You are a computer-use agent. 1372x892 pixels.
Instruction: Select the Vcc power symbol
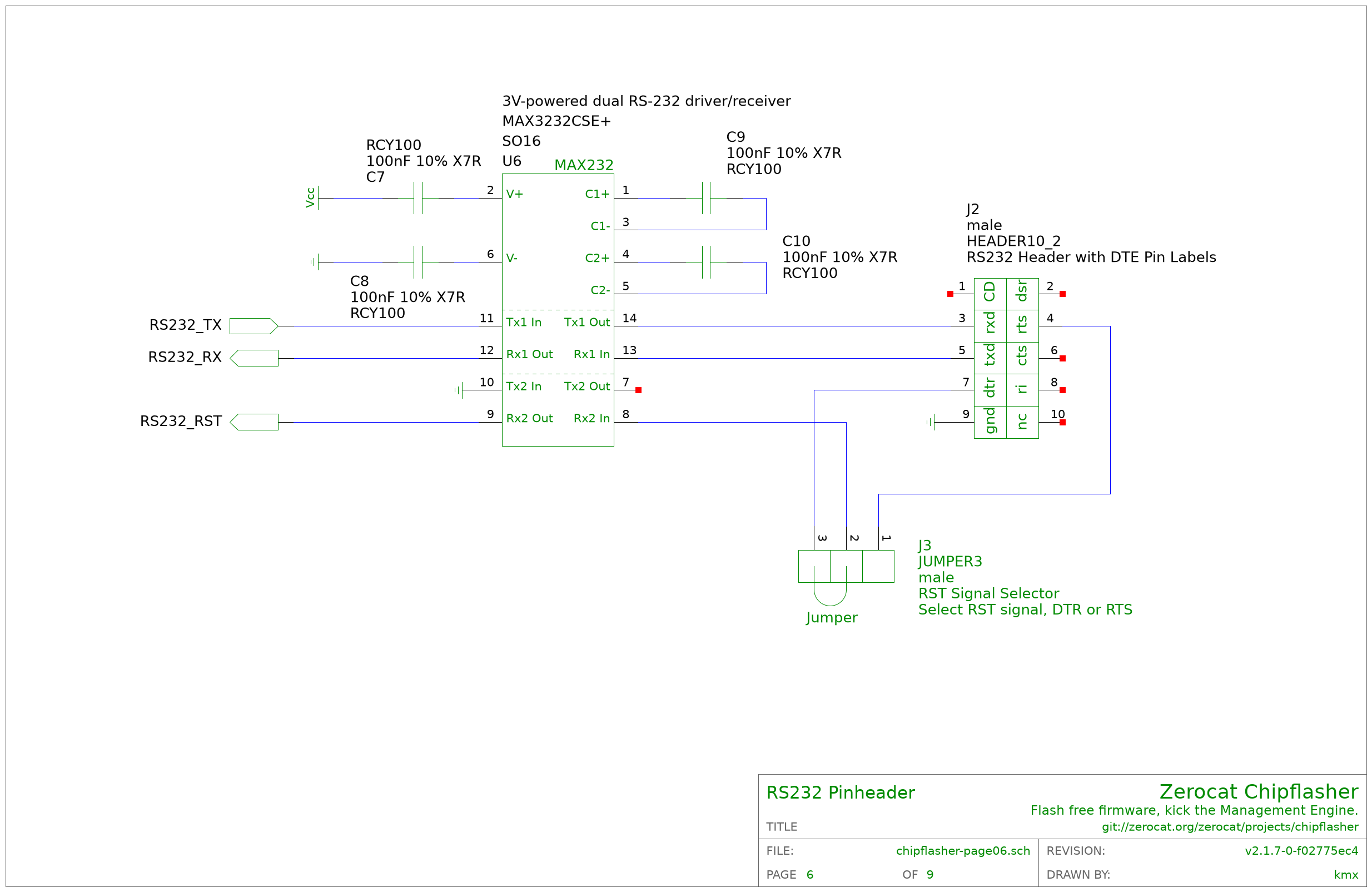pyautogui.click(x=312, y=198)
